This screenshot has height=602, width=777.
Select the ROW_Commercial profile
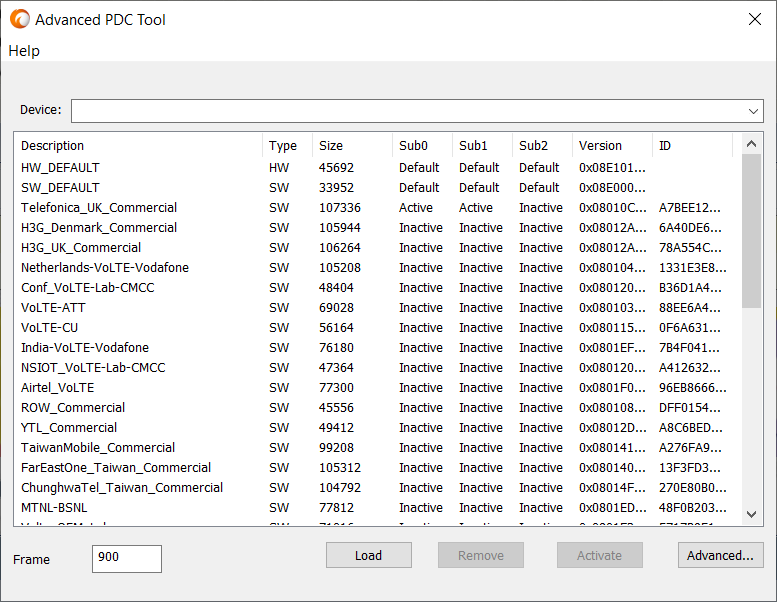(377, 408)
